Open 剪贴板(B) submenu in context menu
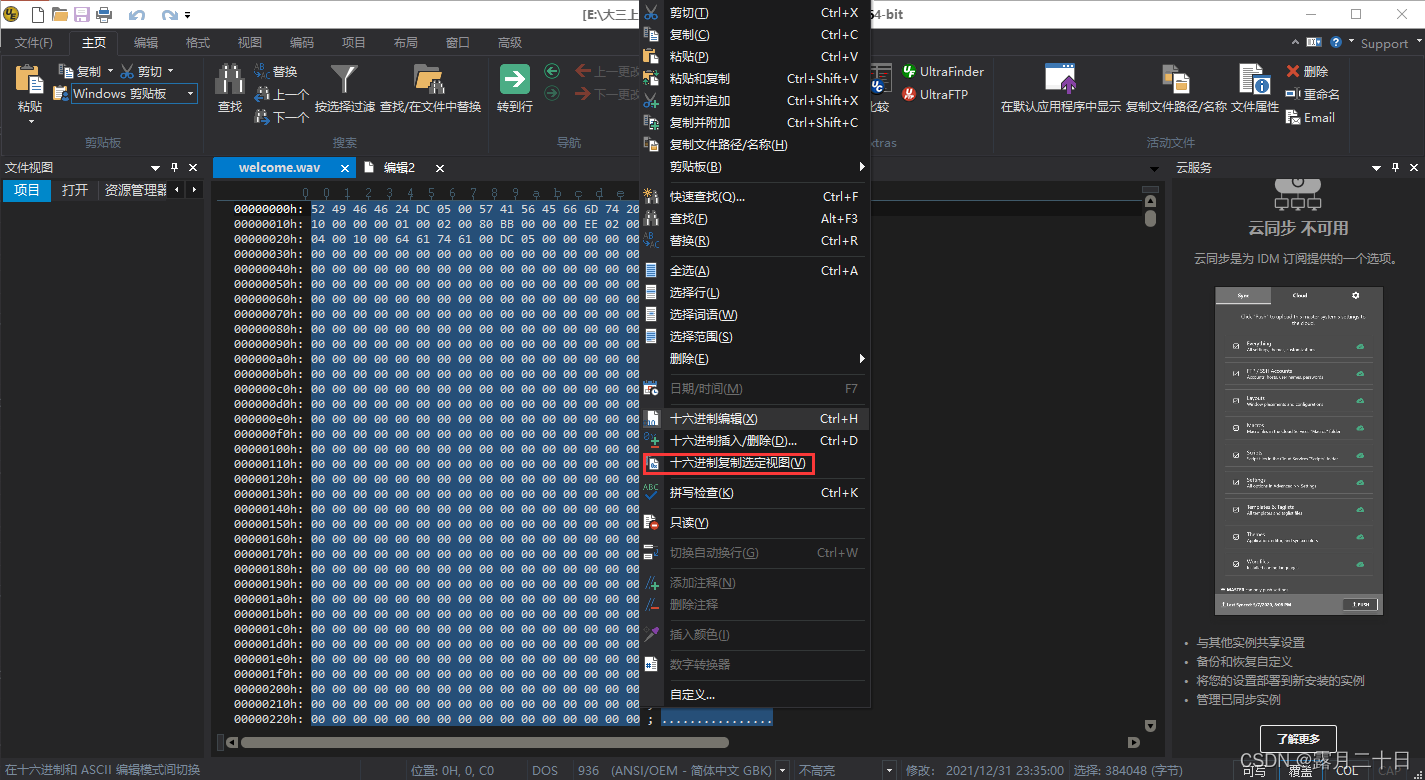The height and width of the screenshot is (780, 1425). 755,167
